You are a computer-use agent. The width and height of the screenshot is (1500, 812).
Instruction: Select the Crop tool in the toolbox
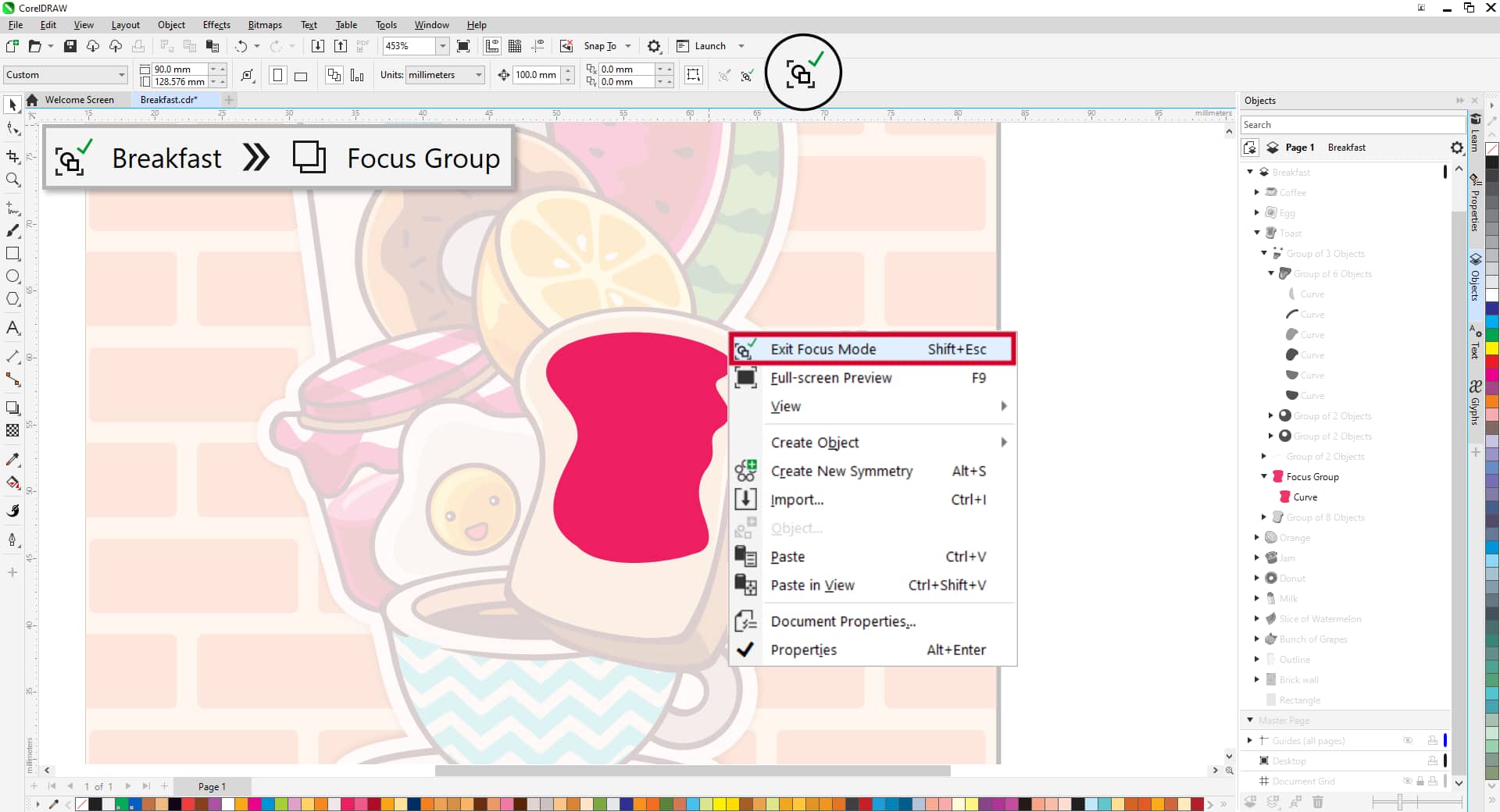click(12, 156)
